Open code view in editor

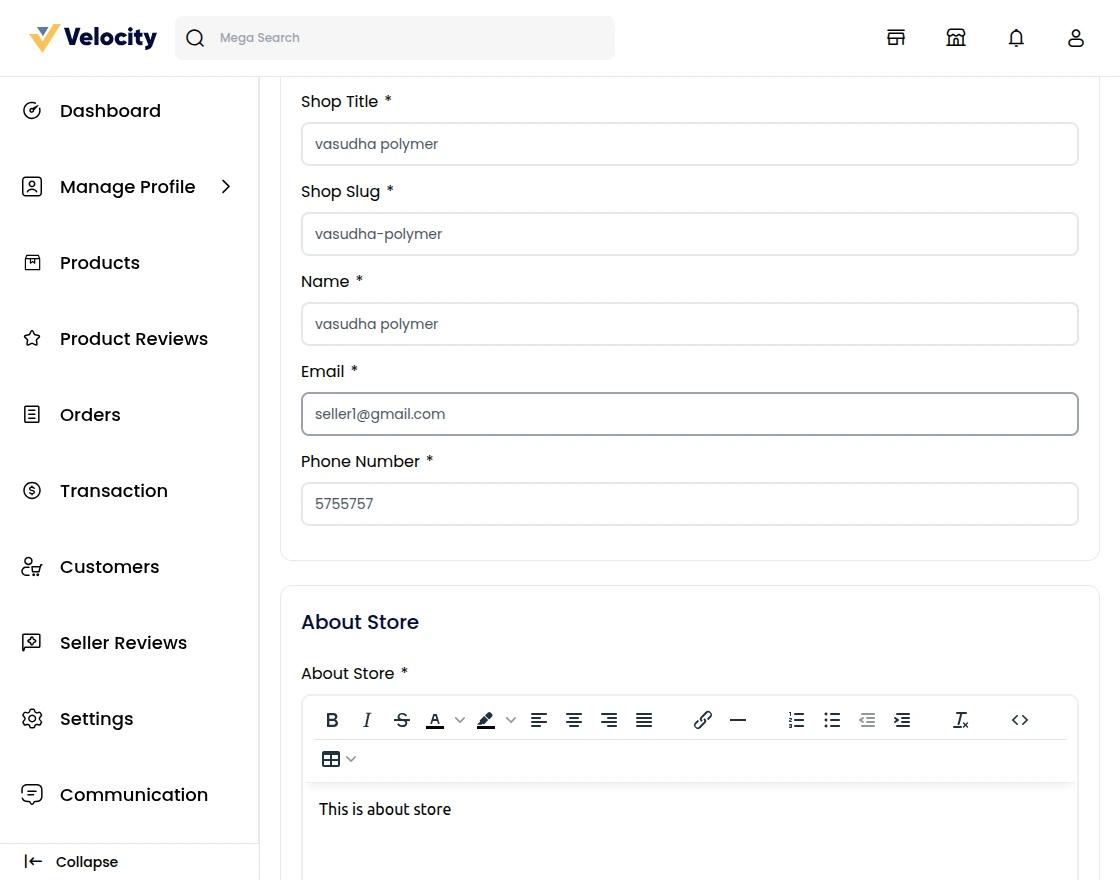(x=1019, y=720)
